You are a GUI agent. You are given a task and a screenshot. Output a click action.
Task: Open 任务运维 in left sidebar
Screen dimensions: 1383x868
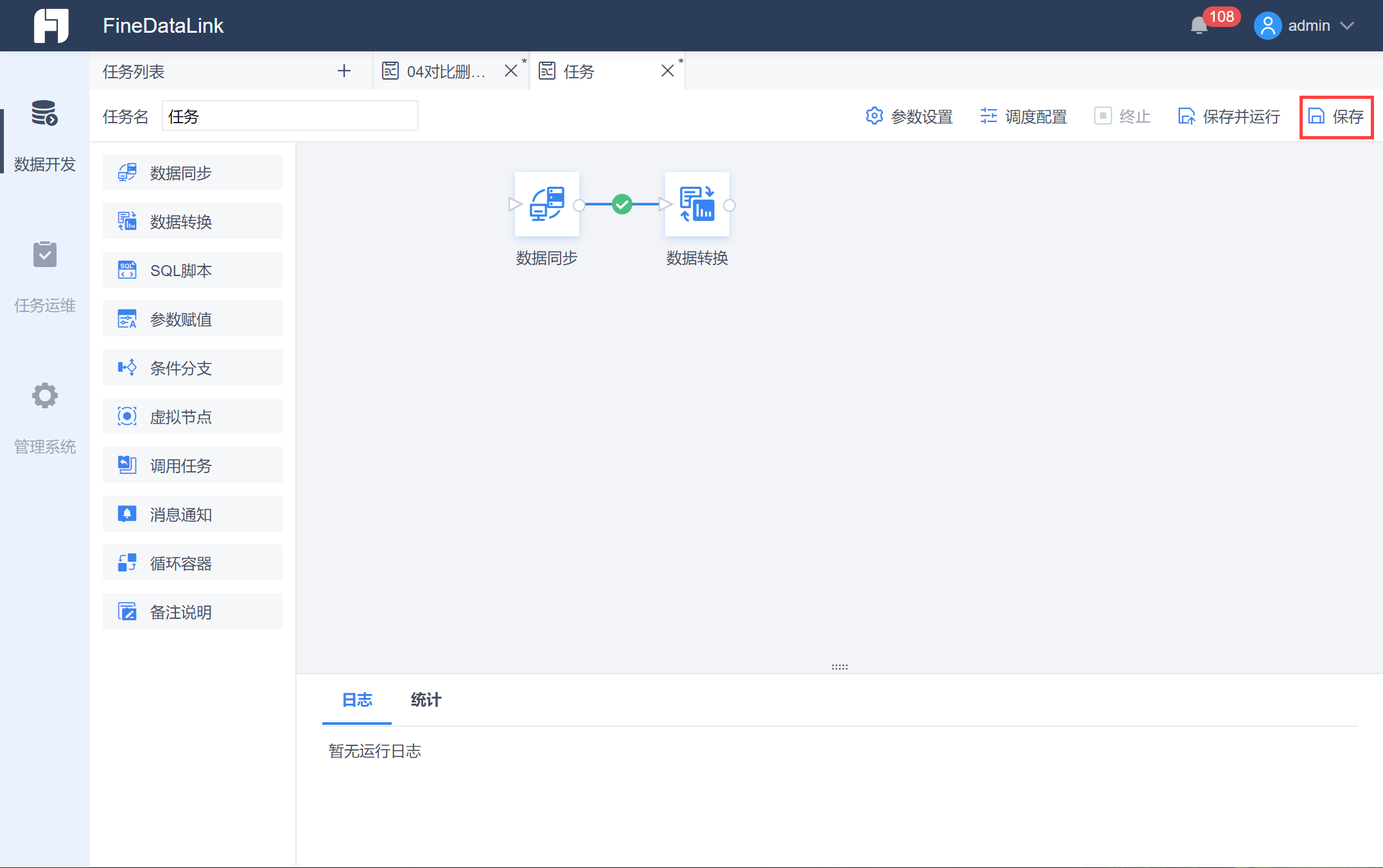coord(45,277)
